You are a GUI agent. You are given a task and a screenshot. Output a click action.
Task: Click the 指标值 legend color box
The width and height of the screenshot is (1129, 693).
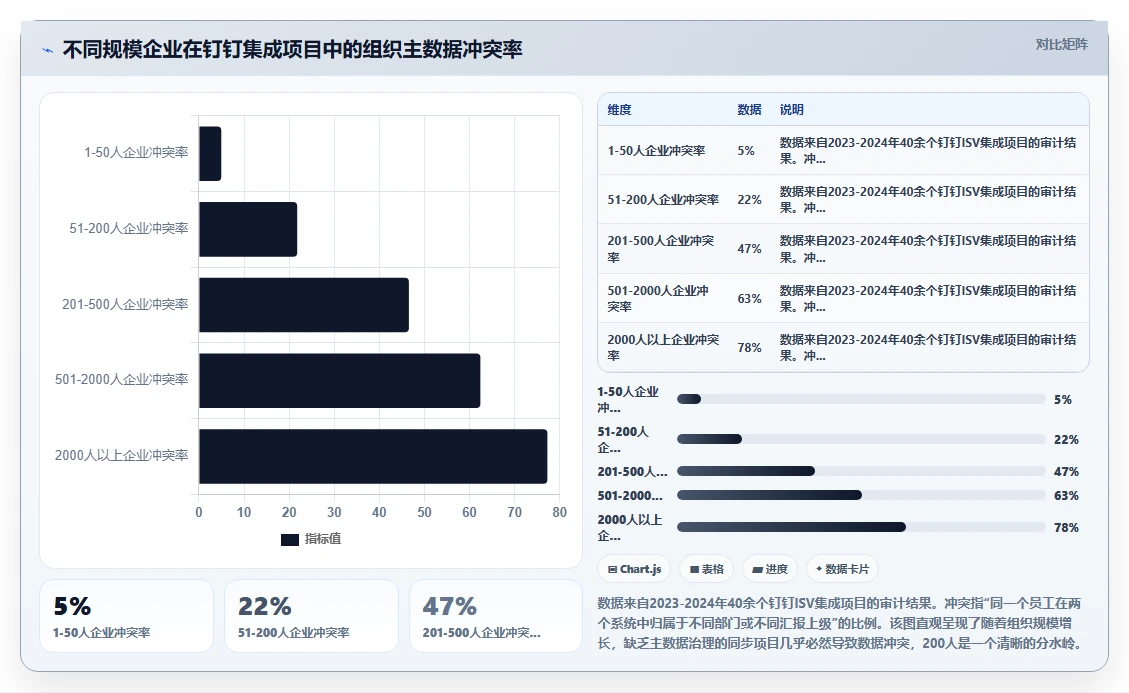[289, 540]
